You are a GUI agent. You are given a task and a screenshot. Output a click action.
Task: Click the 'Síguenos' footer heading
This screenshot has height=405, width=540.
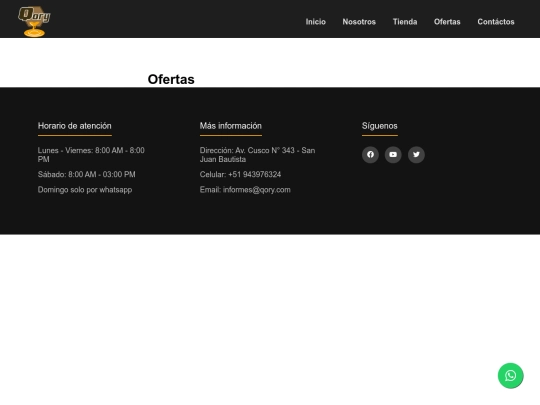(x=380, y=126)
